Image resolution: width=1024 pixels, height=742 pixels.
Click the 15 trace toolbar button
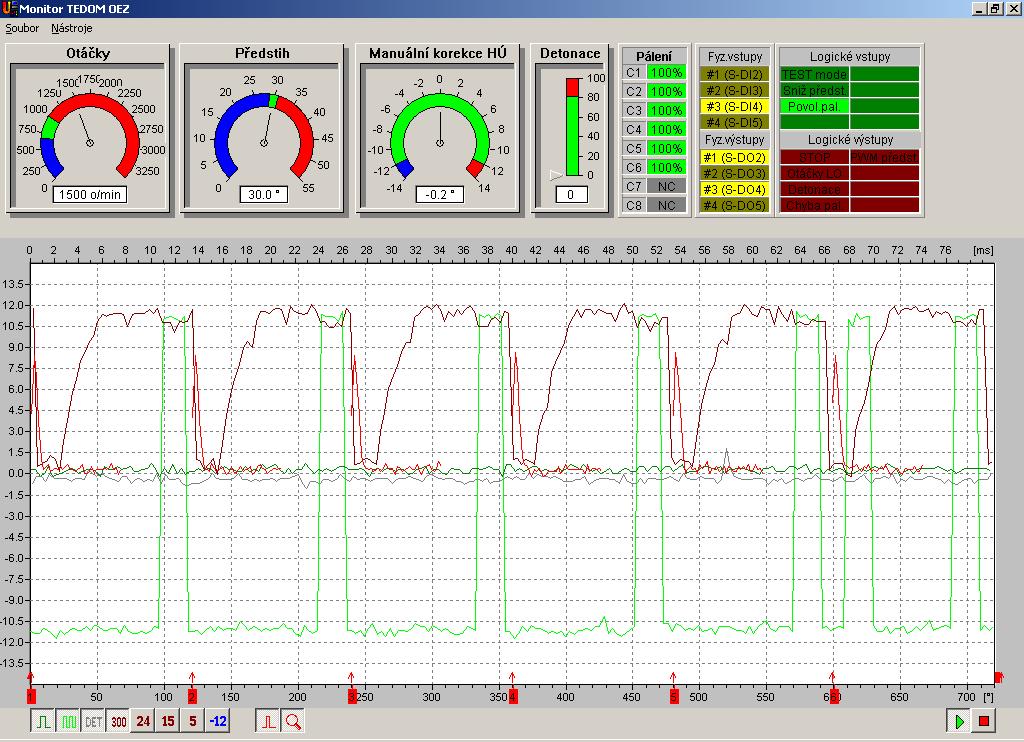[x=168, y=721]
